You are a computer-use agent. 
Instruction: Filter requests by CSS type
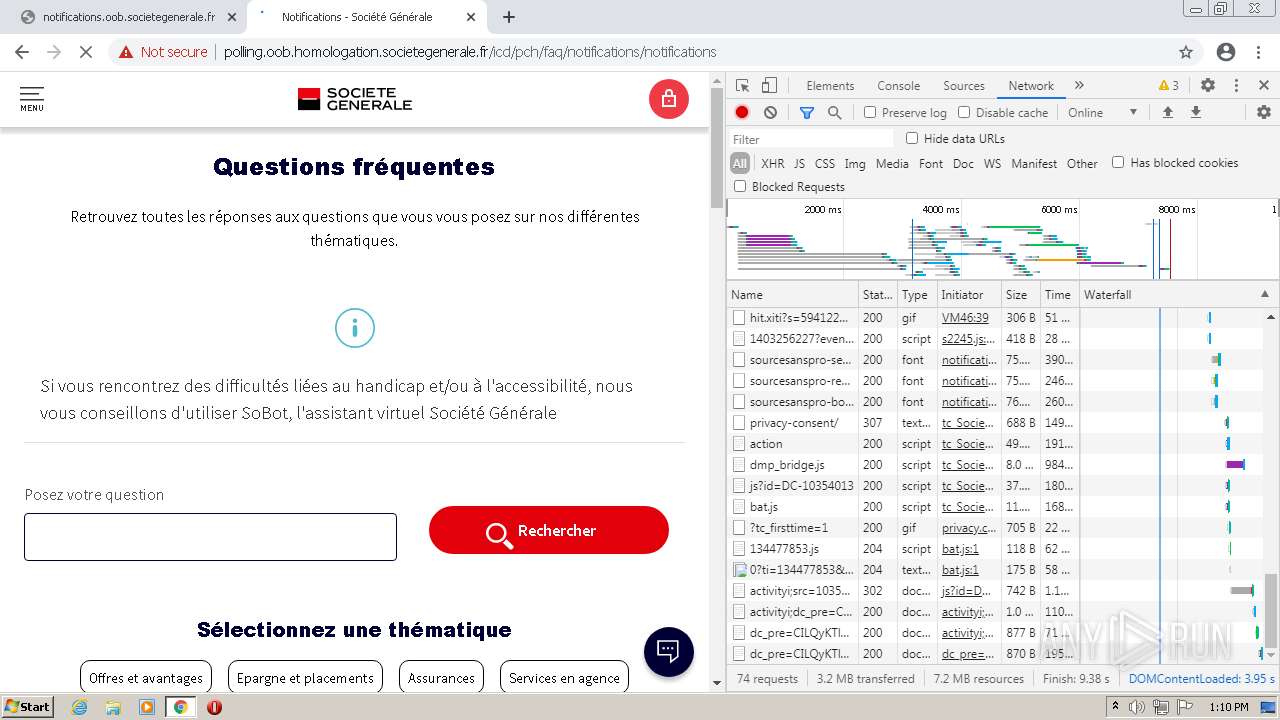coord(825,163)
